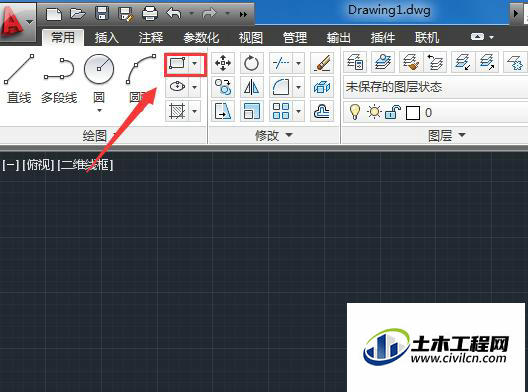Viewport: 528px width, 392px height.
Task: Select the hatch fill tool
Action: click(x=177, y=111)
